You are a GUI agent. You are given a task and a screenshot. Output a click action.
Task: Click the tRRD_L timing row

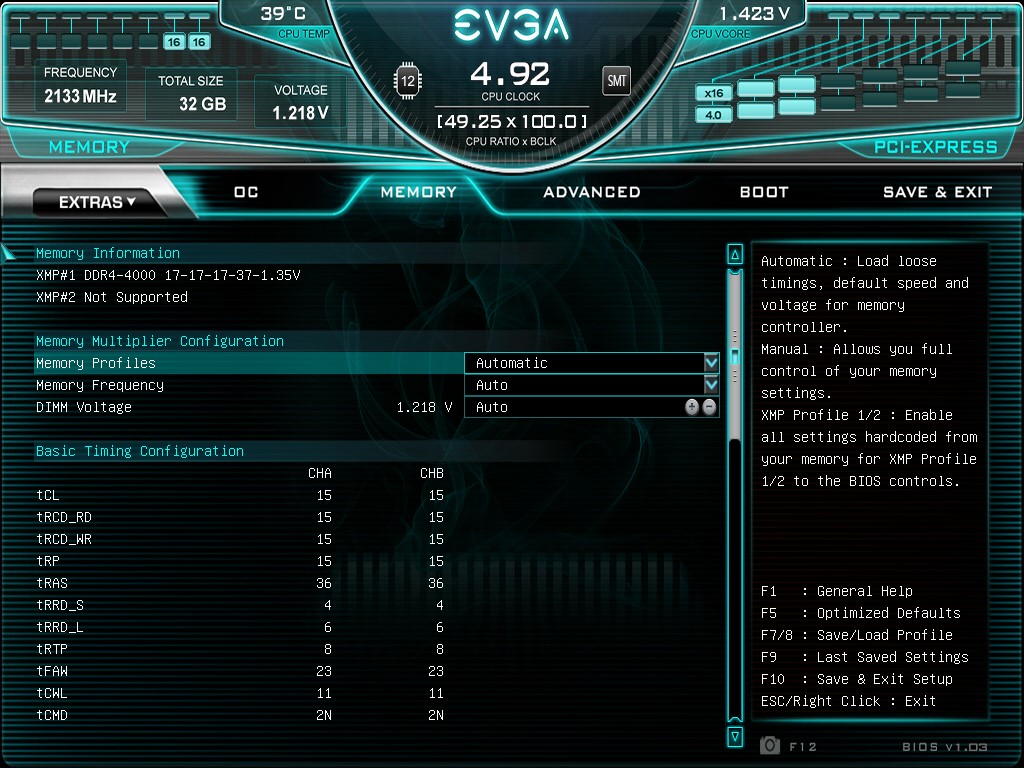(240, 628)
